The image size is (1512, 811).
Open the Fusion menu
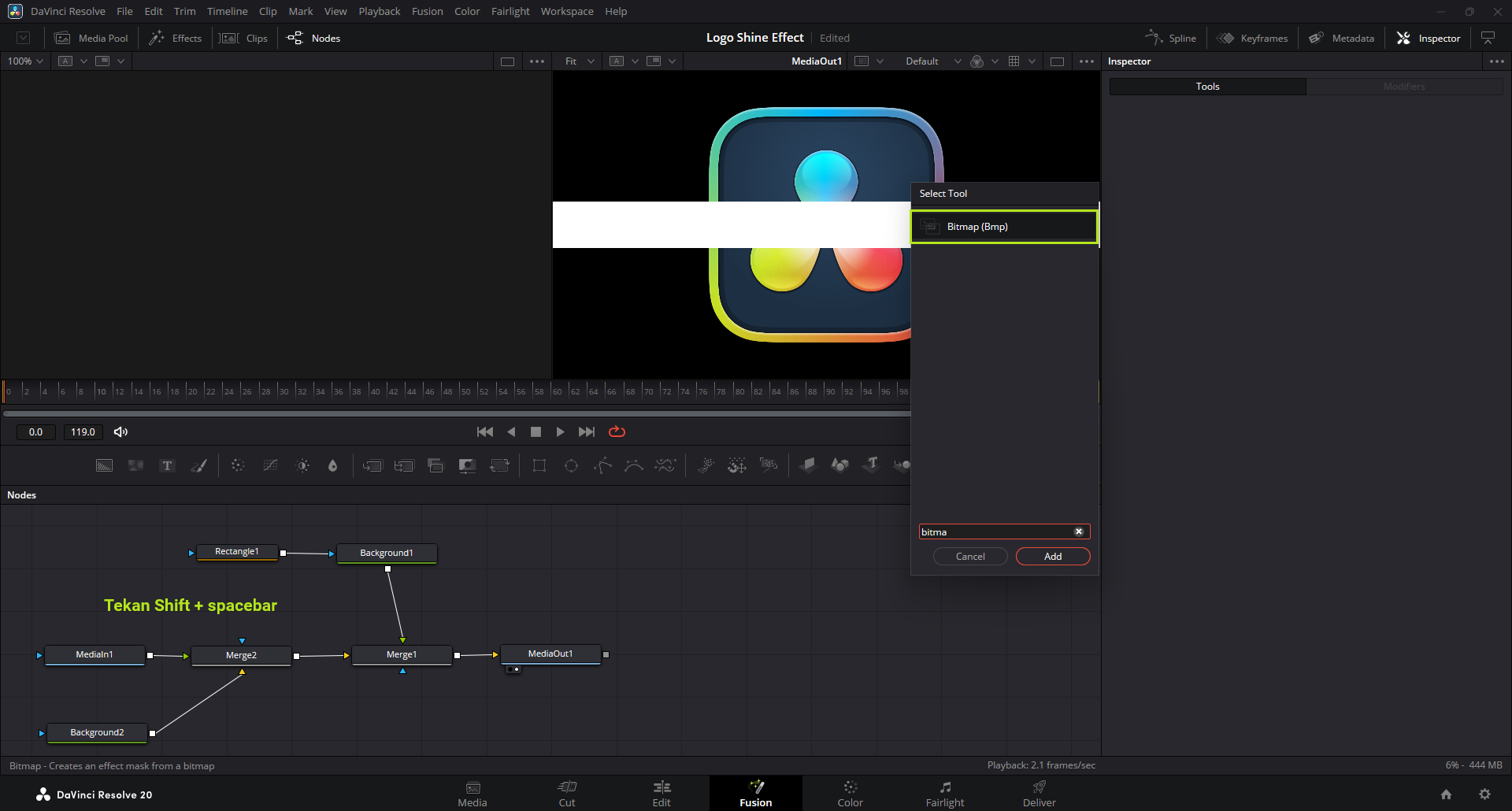[427, 11]
